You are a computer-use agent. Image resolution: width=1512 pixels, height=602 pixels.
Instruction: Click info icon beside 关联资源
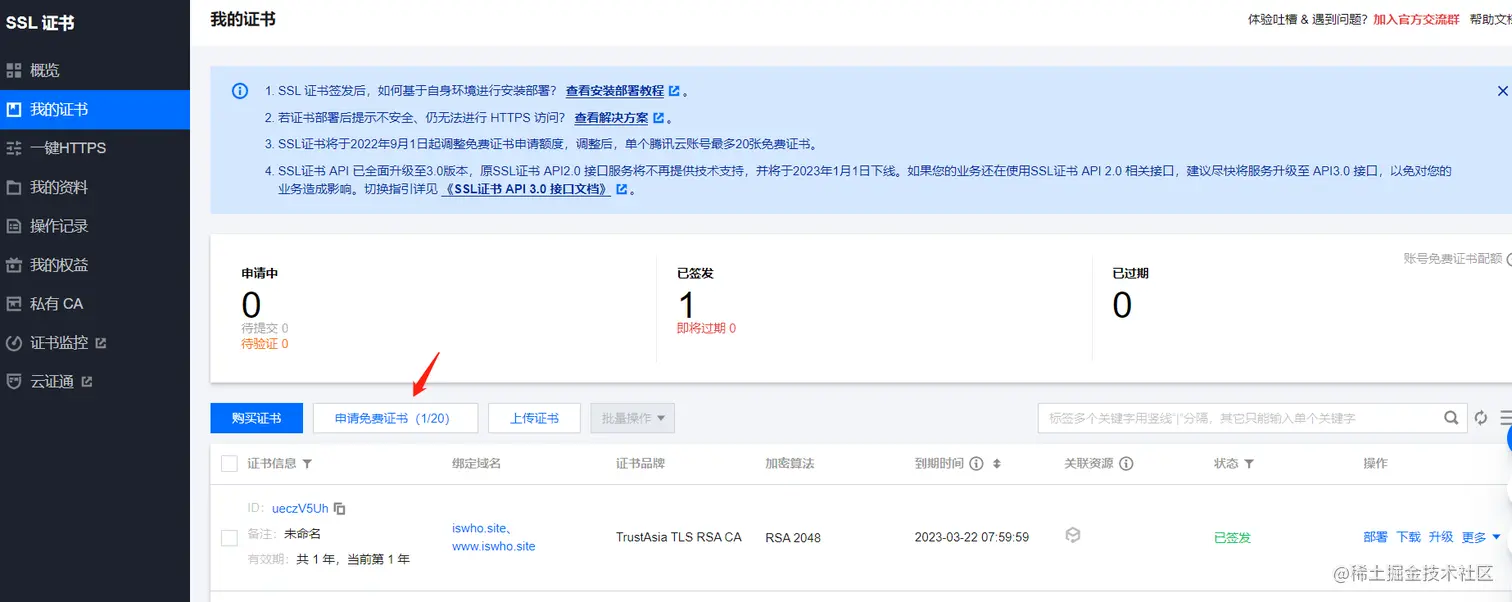tap(1126, 464)
